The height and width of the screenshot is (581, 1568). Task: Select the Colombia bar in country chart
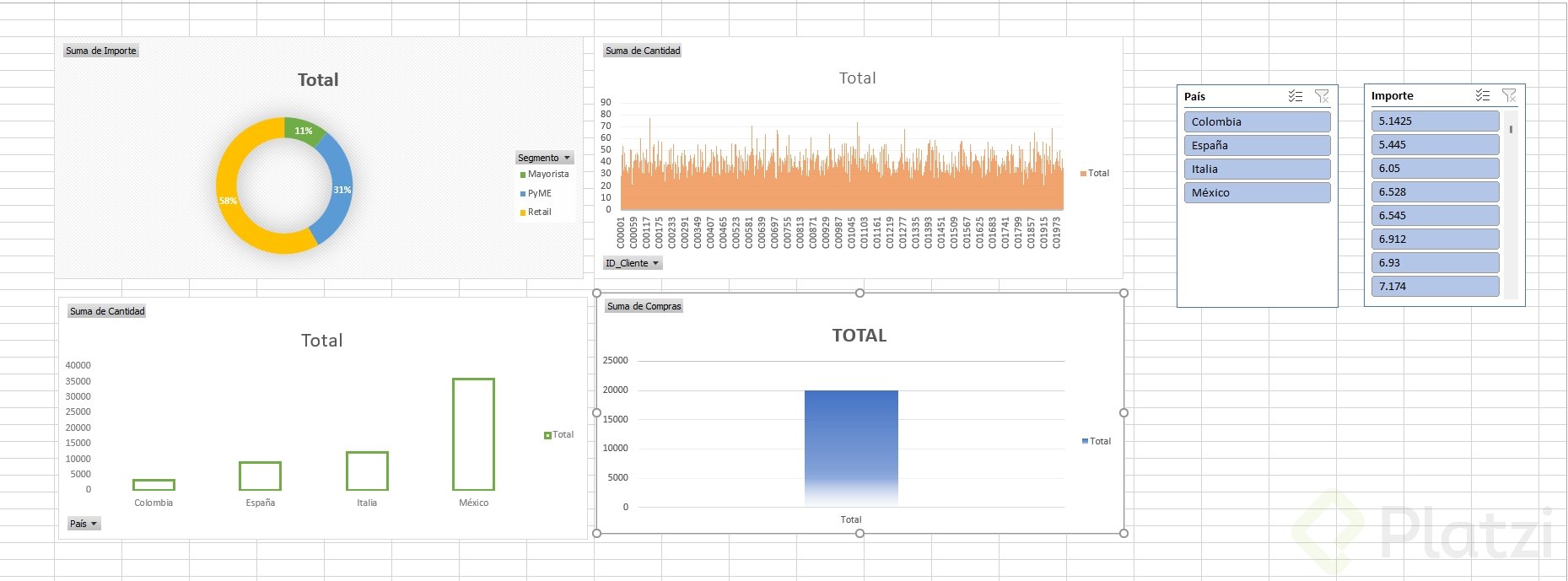(x=154, y=485)
